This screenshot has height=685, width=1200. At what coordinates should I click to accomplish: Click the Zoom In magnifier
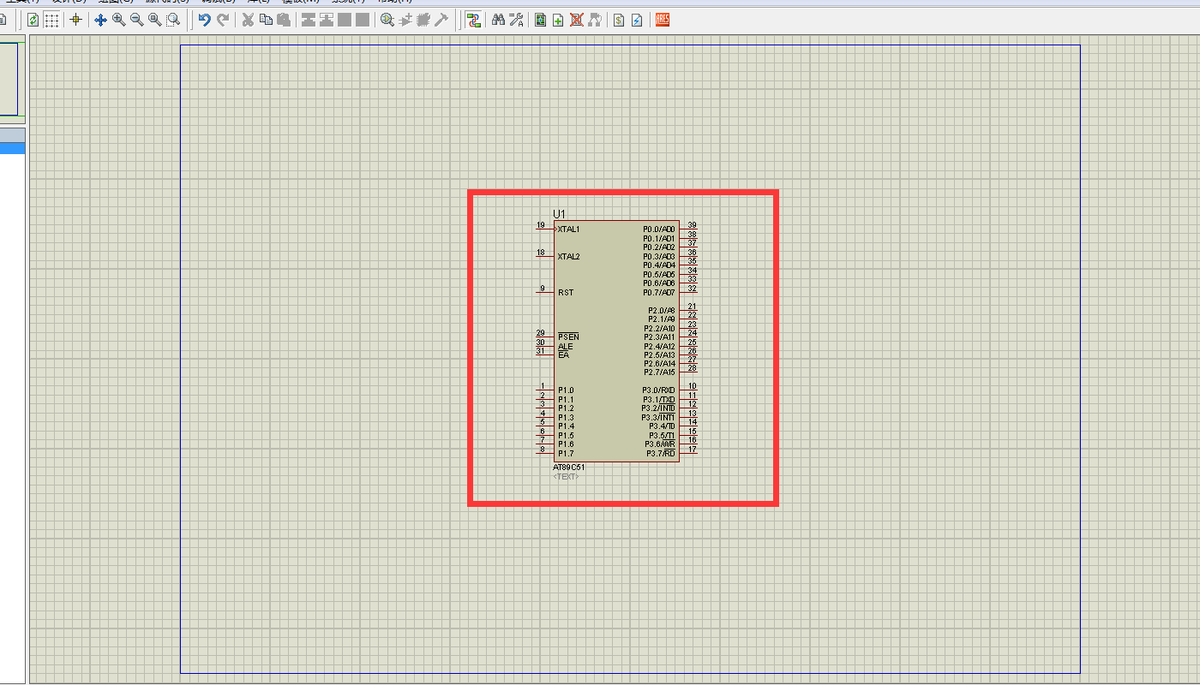118,19
